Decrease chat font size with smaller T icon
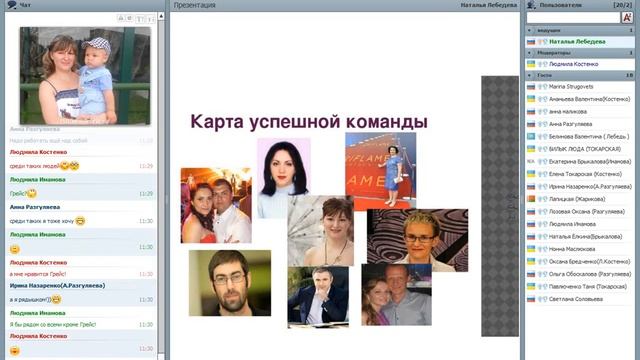The width and height of the screenshot is (640, 360). [x=150, y=19]
